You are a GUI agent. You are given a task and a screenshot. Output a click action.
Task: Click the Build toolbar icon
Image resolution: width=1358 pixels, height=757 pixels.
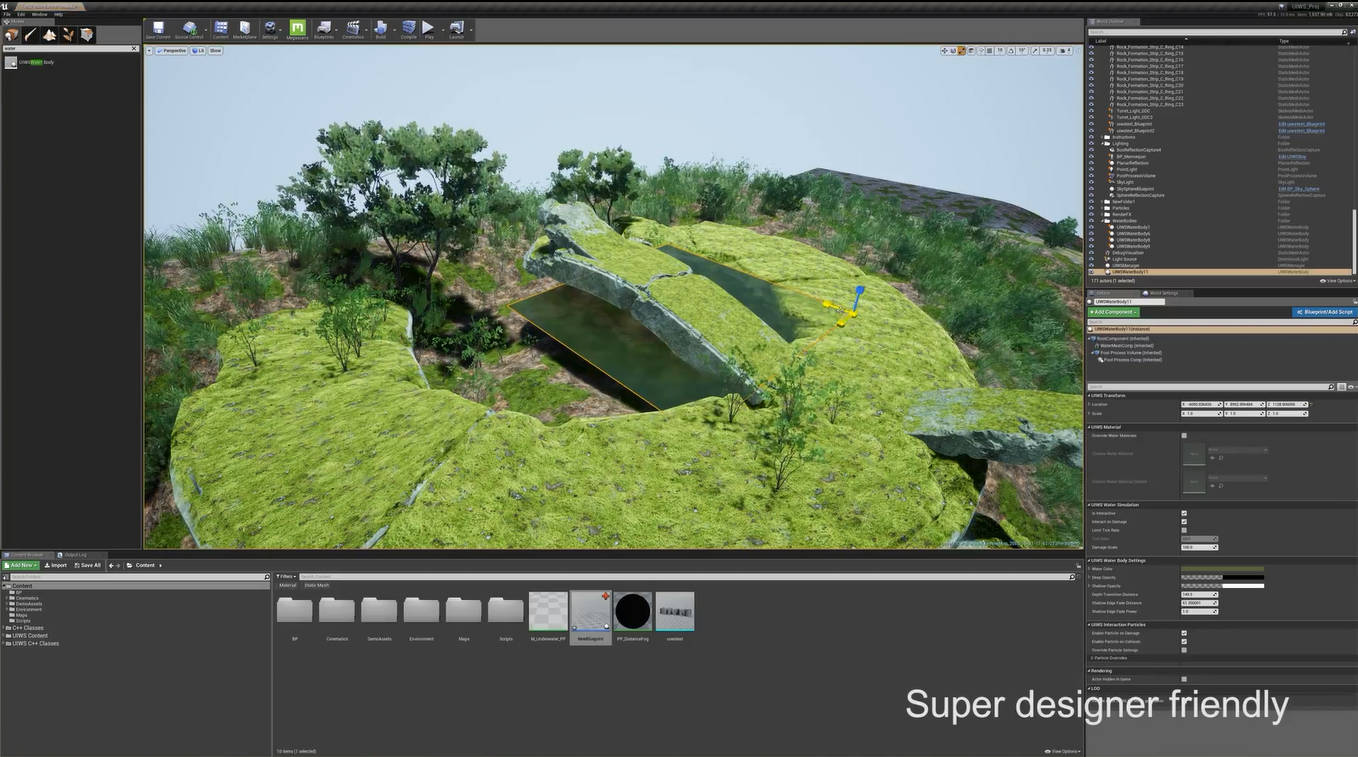[381, 27]
